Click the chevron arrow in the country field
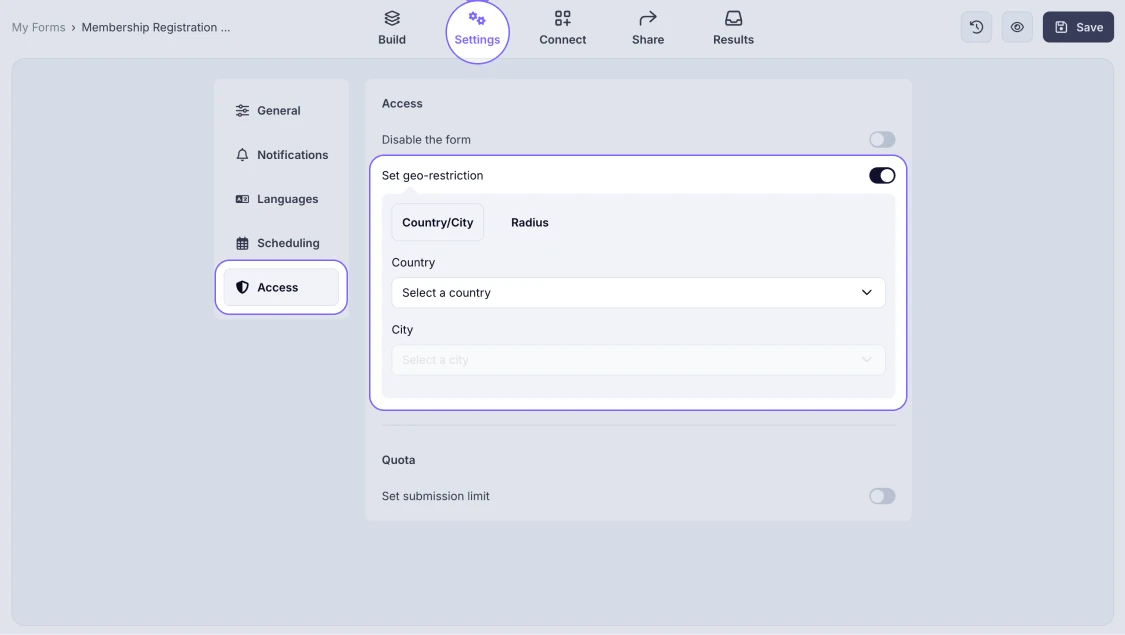1125x635 pixels. pyautogui.click(x=866, y=293)
